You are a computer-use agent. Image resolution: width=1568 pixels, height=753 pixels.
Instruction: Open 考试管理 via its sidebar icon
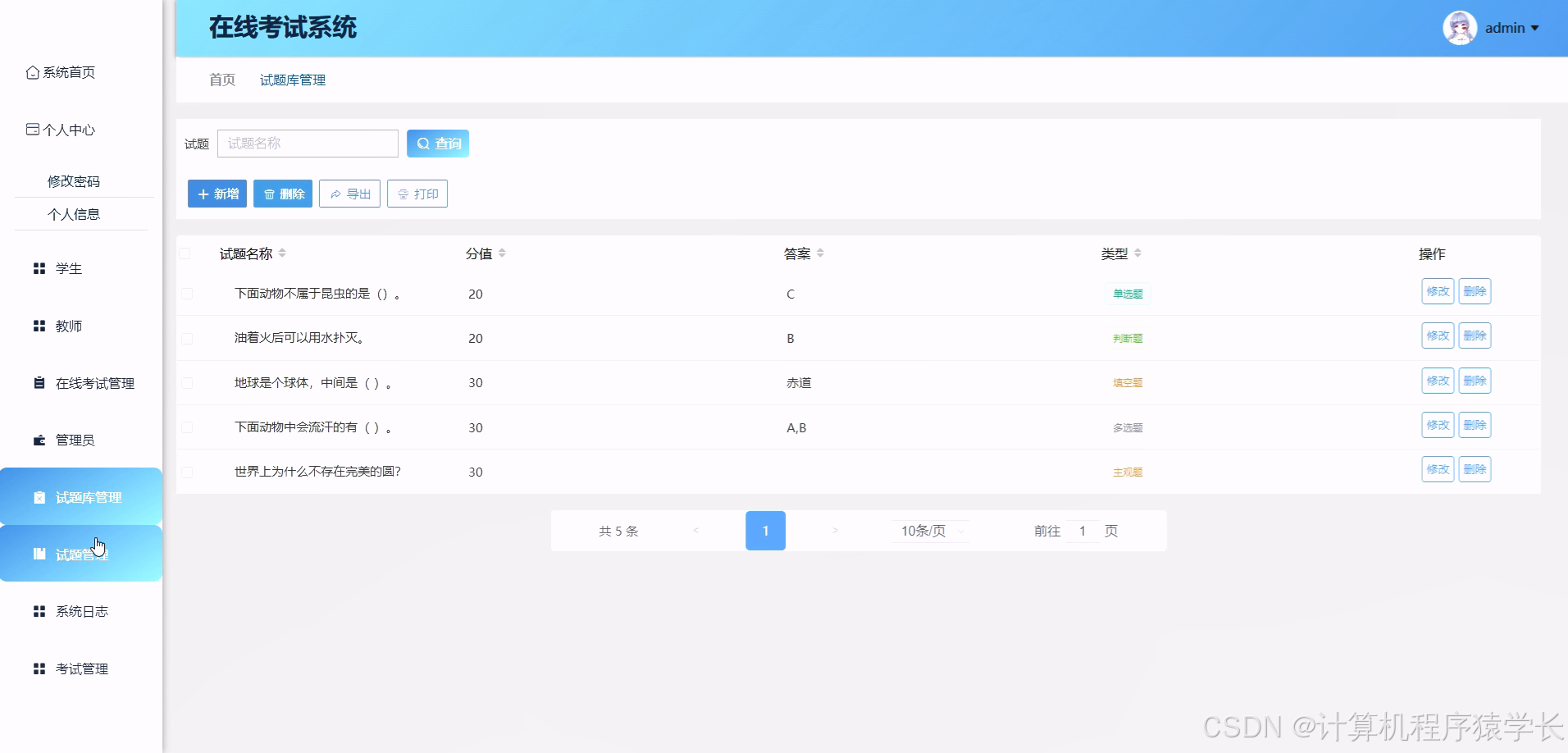(x=38, y=669)
